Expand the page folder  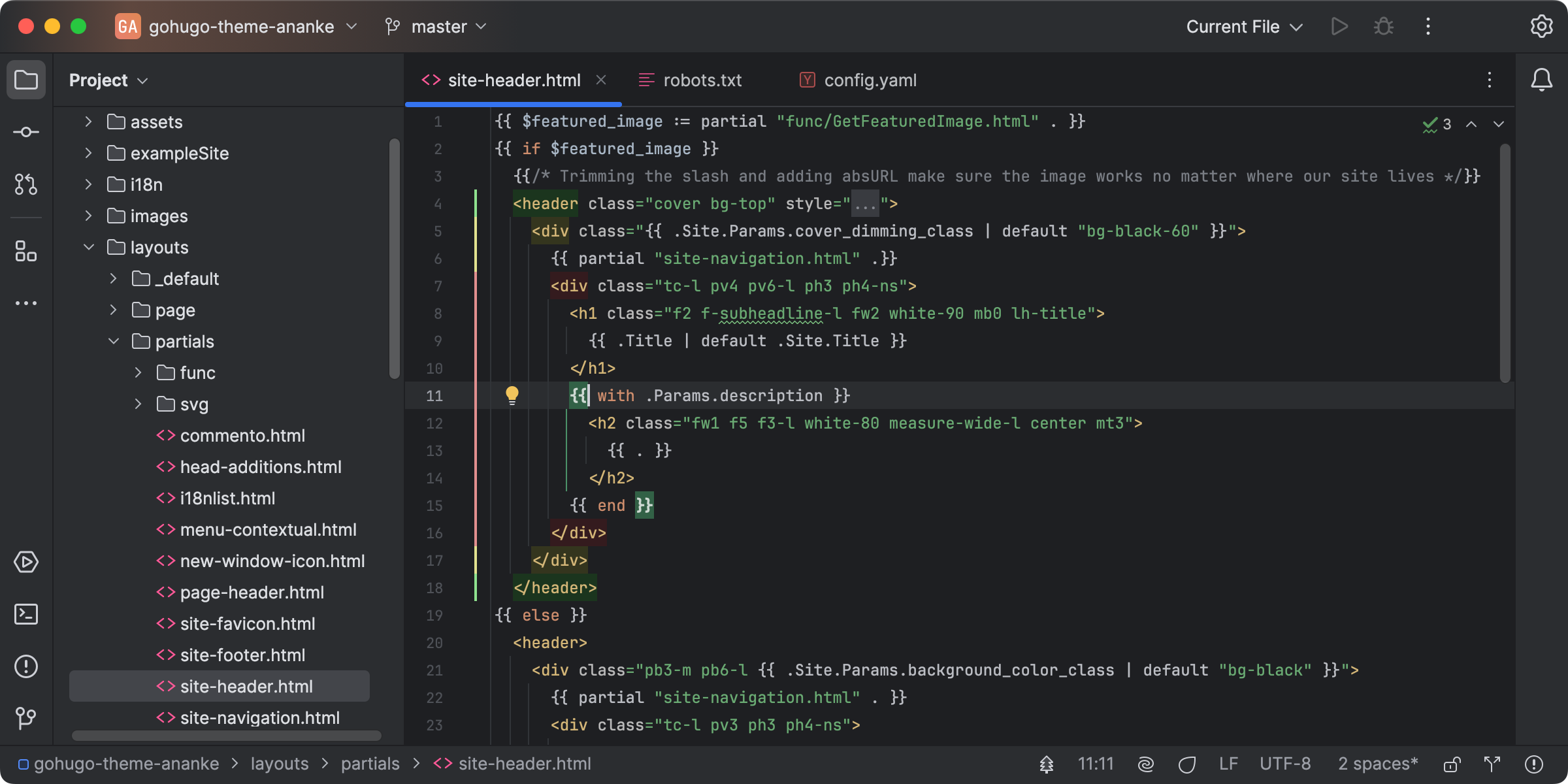click(113, 310)
